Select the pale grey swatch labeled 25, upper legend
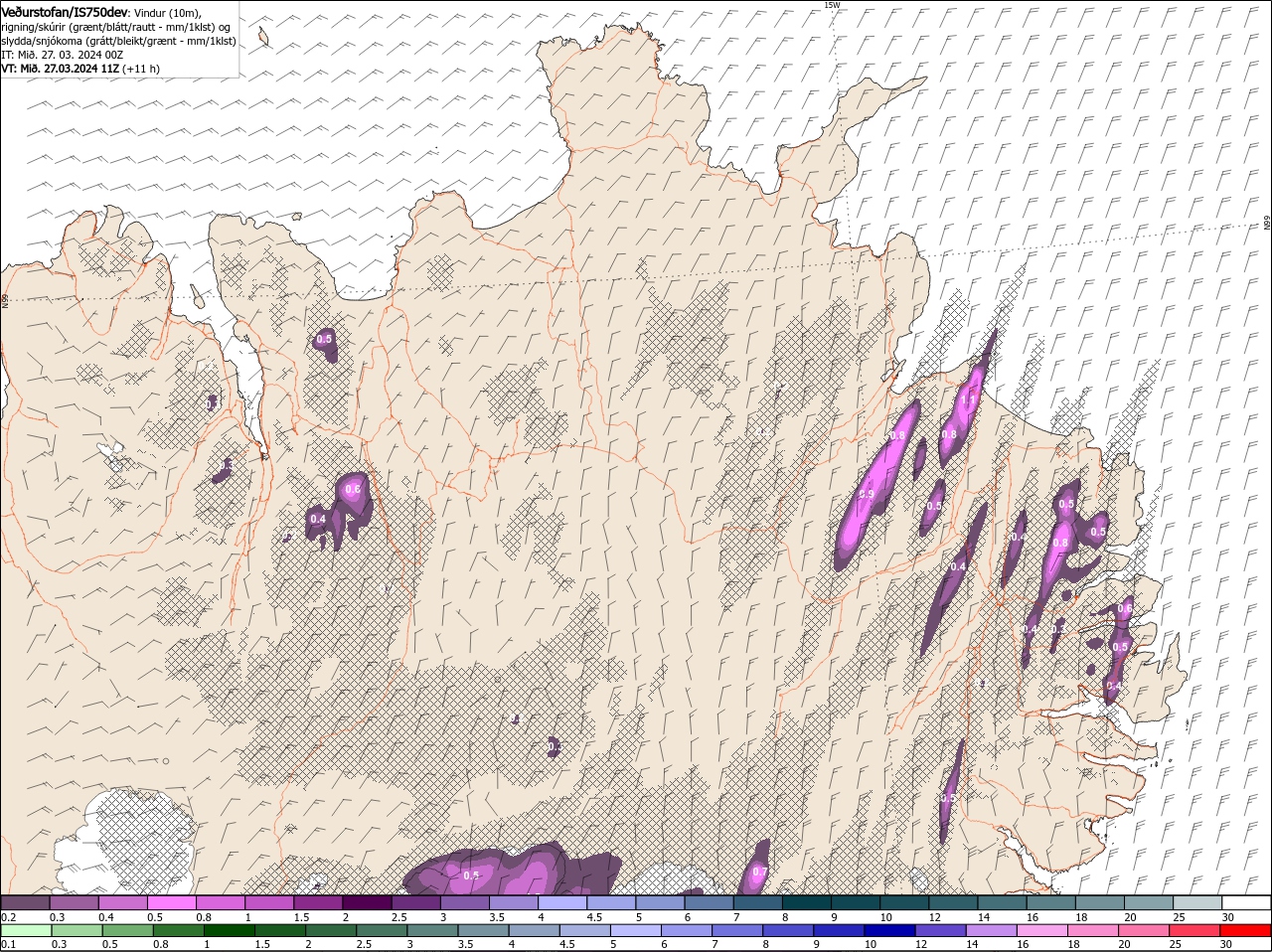Viewport: 1272px width, 952px height. pos(1196,902)
